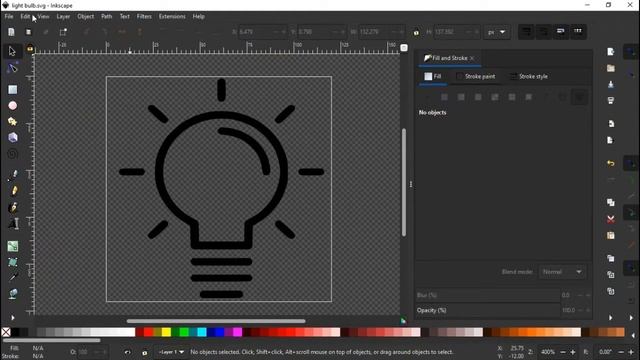
Task: Click the rubberband touch-select toolbar icon
Action: point(63,32)
